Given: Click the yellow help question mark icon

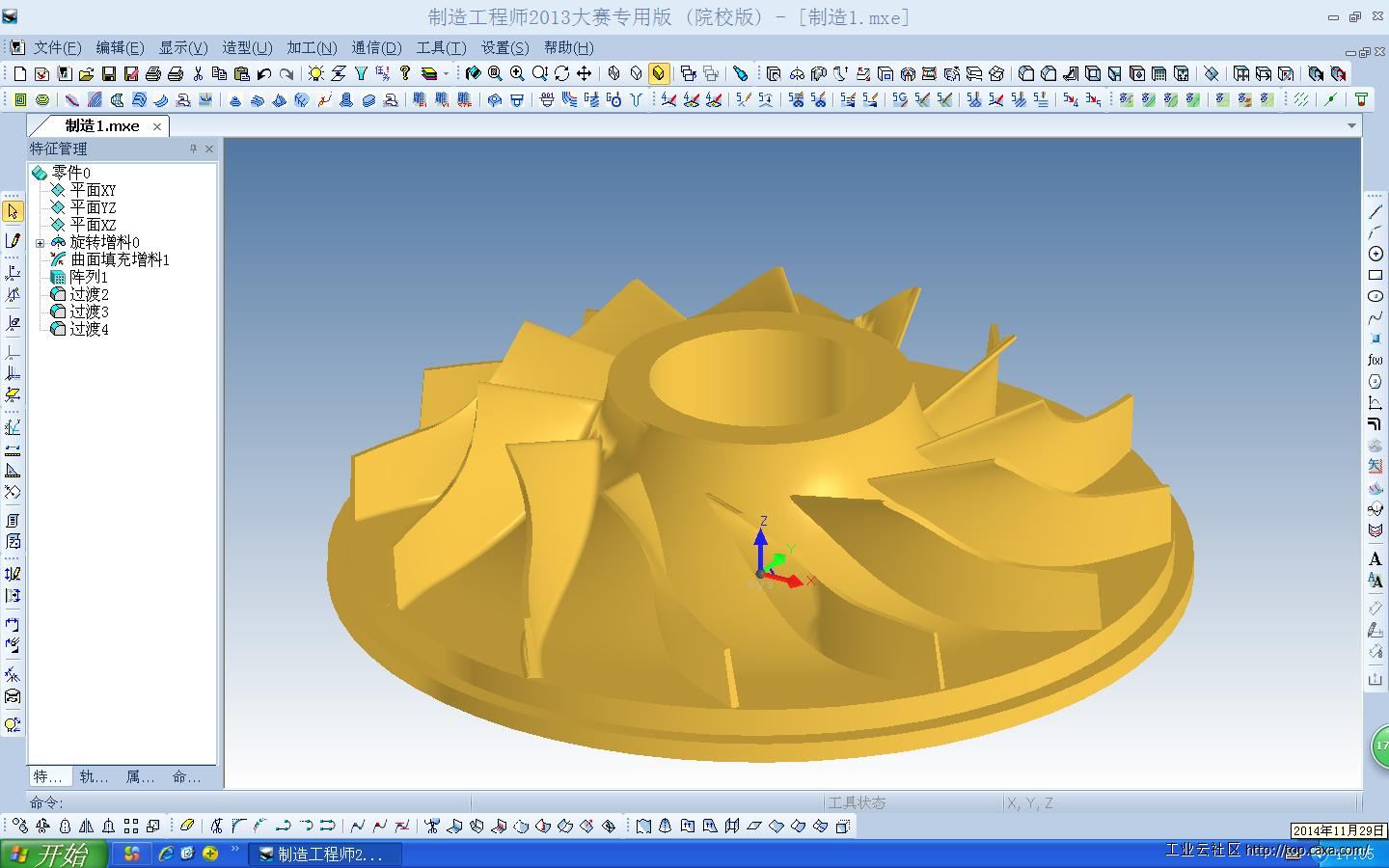Looking at the screenshot, I should tap(405, 73).
